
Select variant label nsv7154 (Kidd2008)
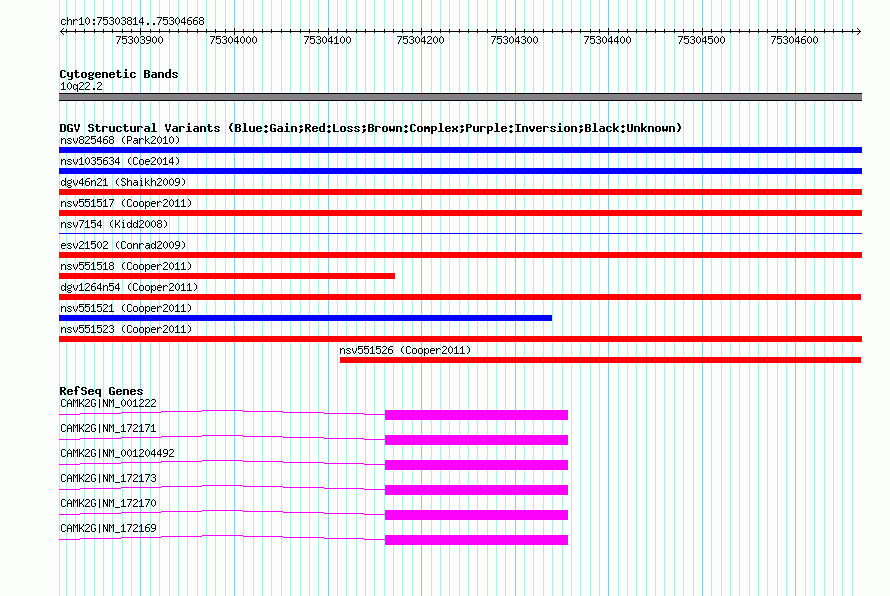(x=114, y=224)
